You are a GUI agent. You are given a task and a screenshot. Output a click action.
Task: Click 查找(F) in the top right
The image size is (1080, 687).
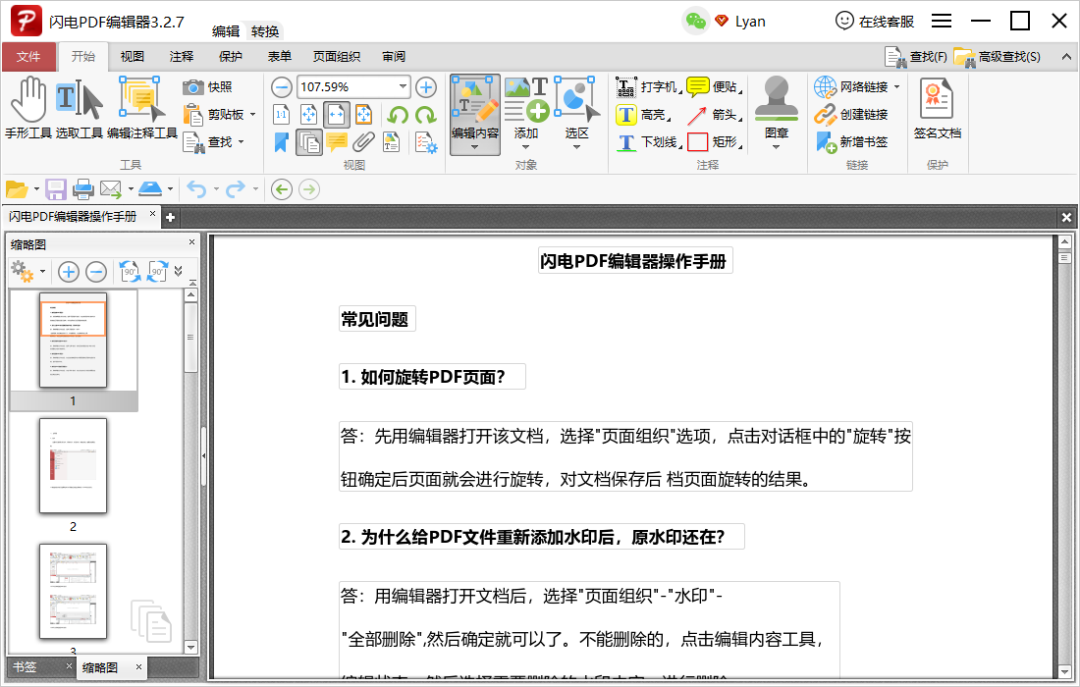coord(915,57)
